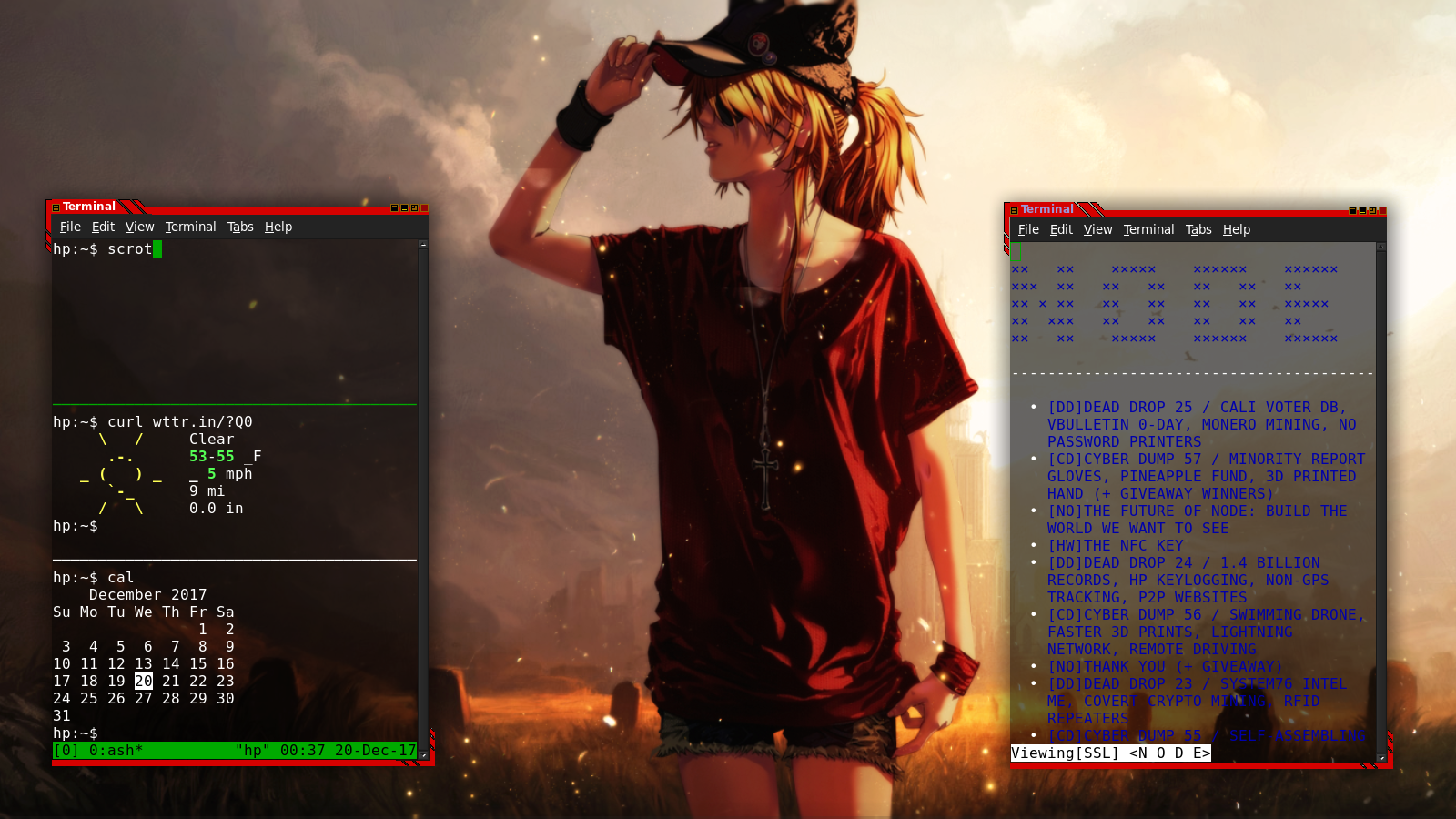Open Help menu in right Terminal

pos(1236,230)
